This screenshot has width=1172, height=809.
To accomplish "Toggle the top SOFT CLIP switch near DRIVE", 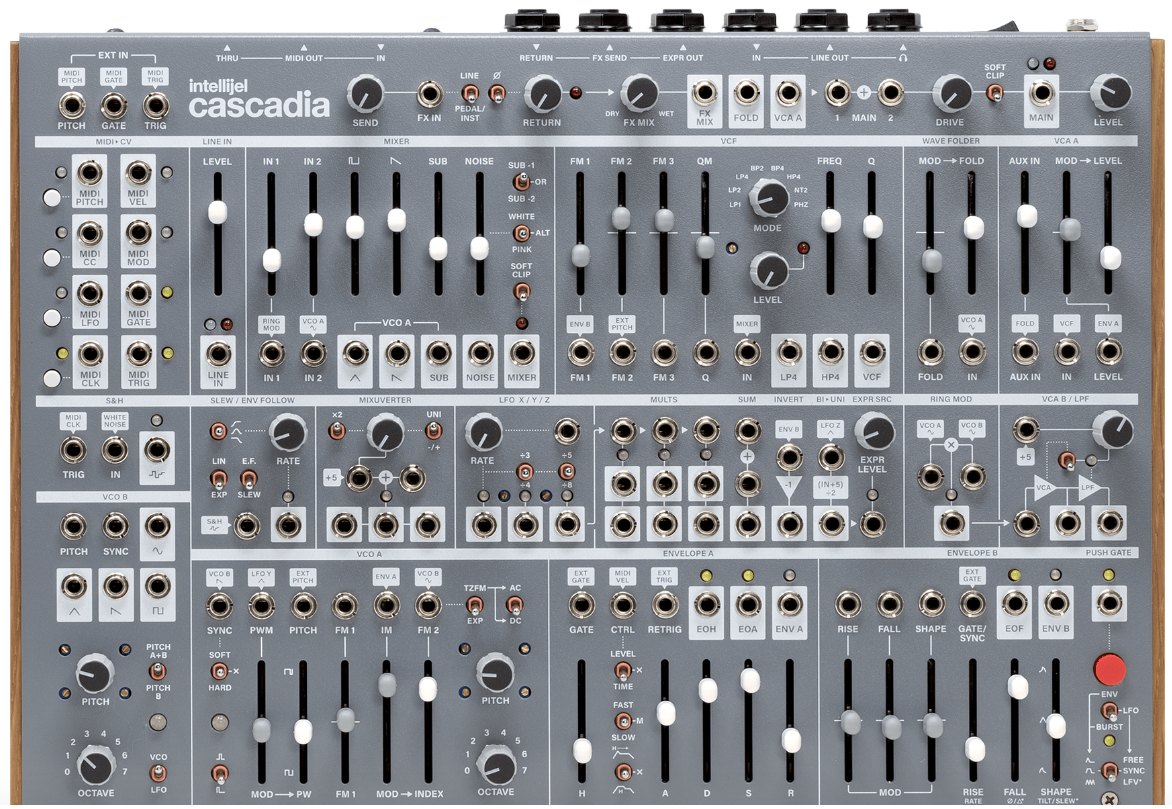I will [994, 93].
